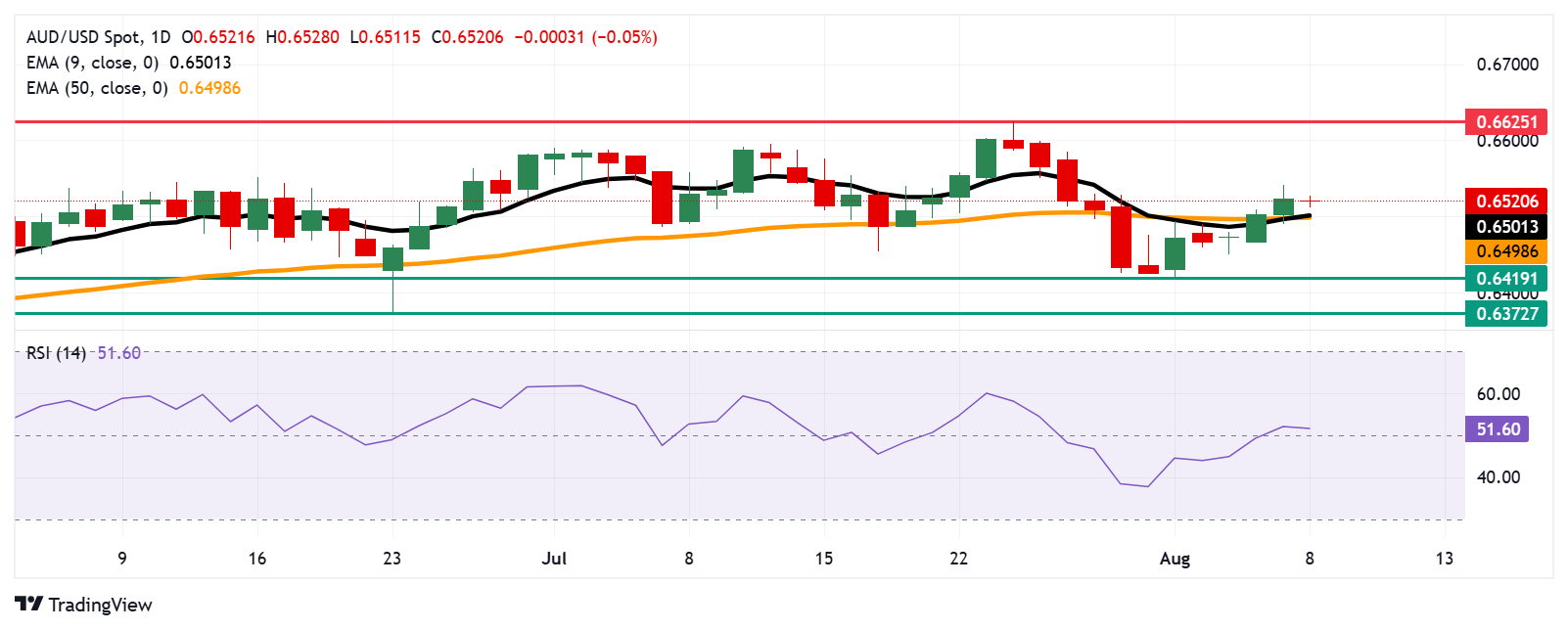Viewport: 1568px width, 630px height.
Task: Click the Aug label on date axis
Action: pos(1175,559)
